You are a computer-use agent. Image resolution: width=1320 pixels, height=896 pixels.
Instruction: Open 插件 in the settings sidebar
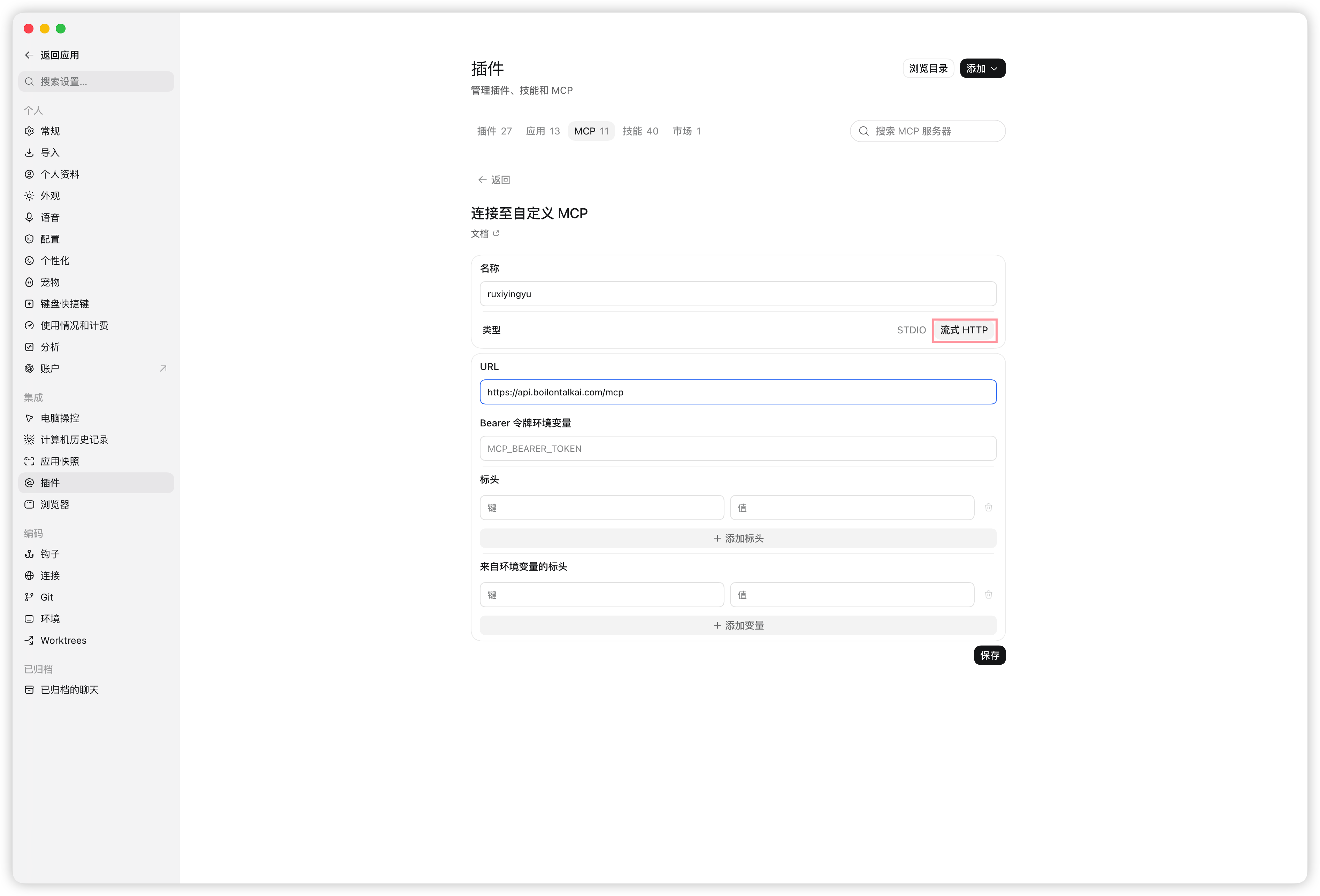pyautogui.click(x=96, y=482)
